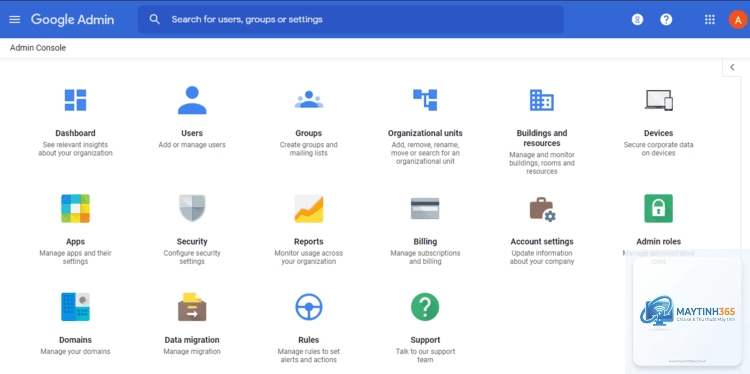Open the Admin roles padlock icon
The width and height of the screenshot is (750, 374).
[659, 209]
